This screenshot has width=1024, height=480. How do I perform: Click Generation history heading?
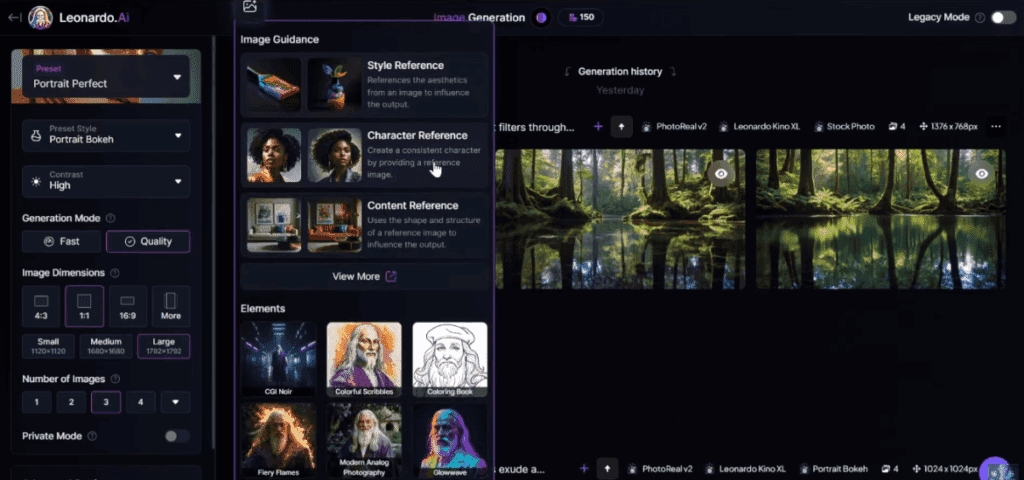click(620, 72)
